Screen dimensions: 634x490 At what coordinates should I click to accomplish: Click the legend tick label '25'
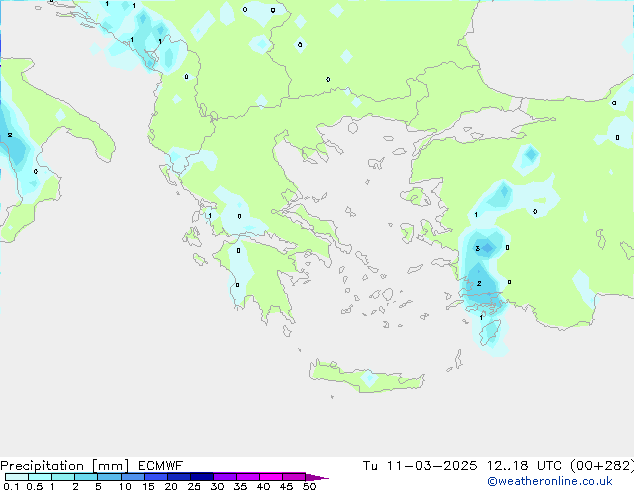(194, 486)
